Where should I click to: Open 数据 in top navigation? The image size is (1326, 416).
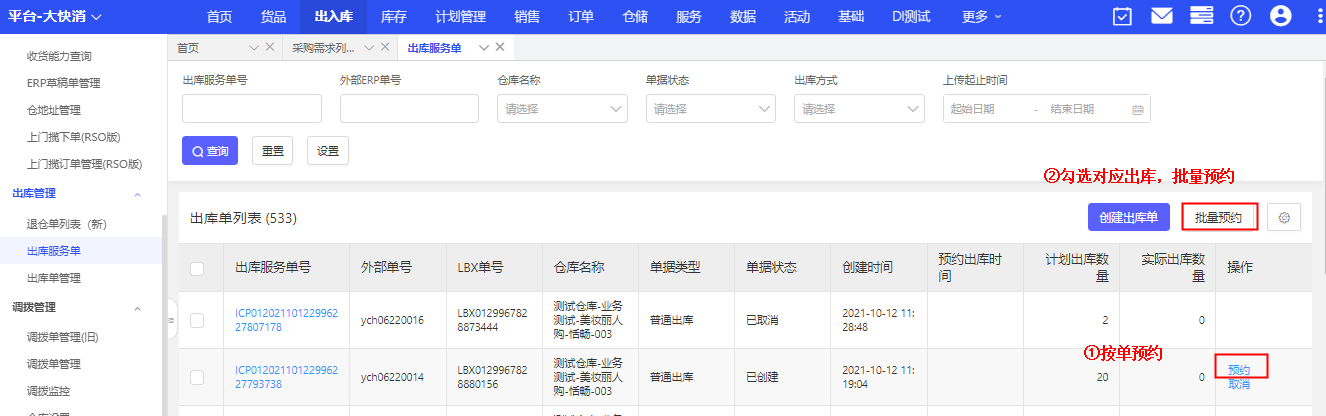[x=743, y=16]
